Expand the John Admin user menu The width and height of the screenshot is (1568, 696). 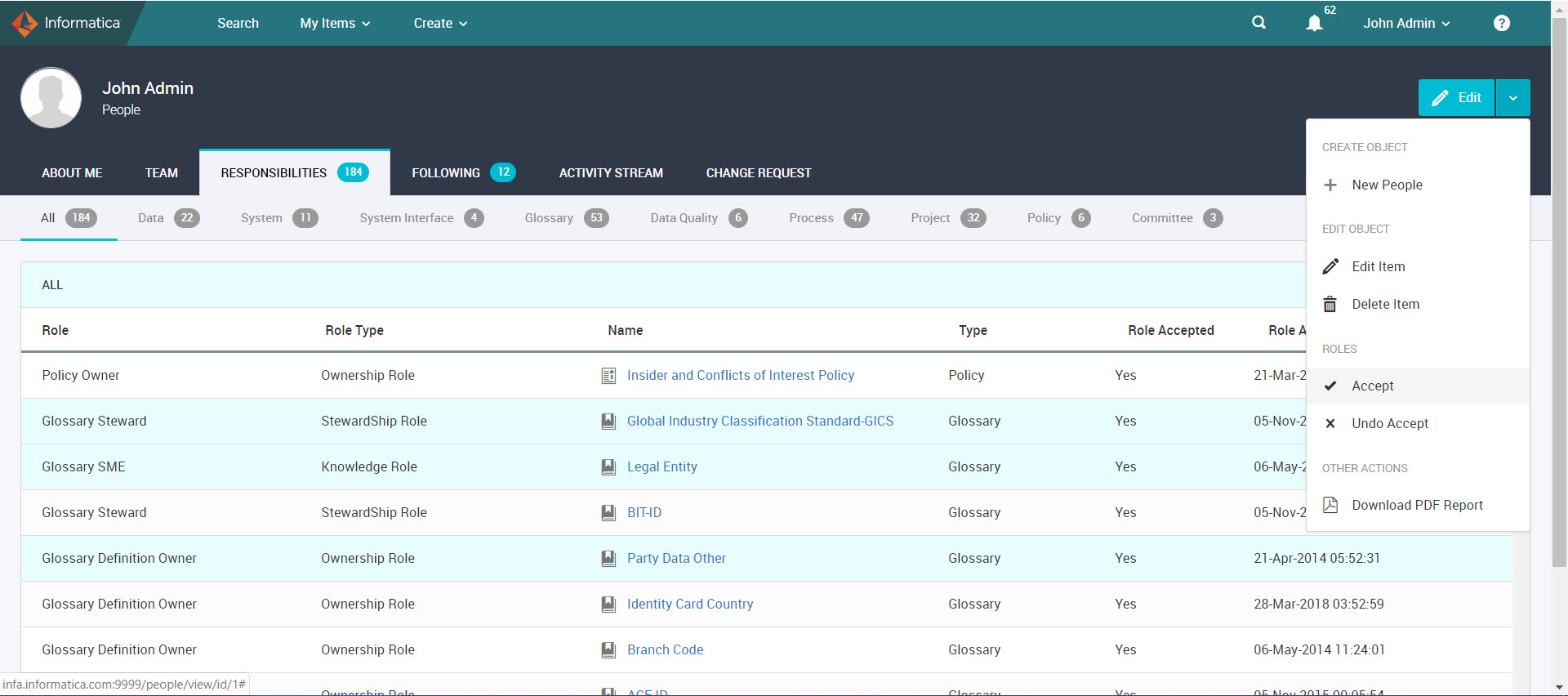click(x=1406, y=23)
